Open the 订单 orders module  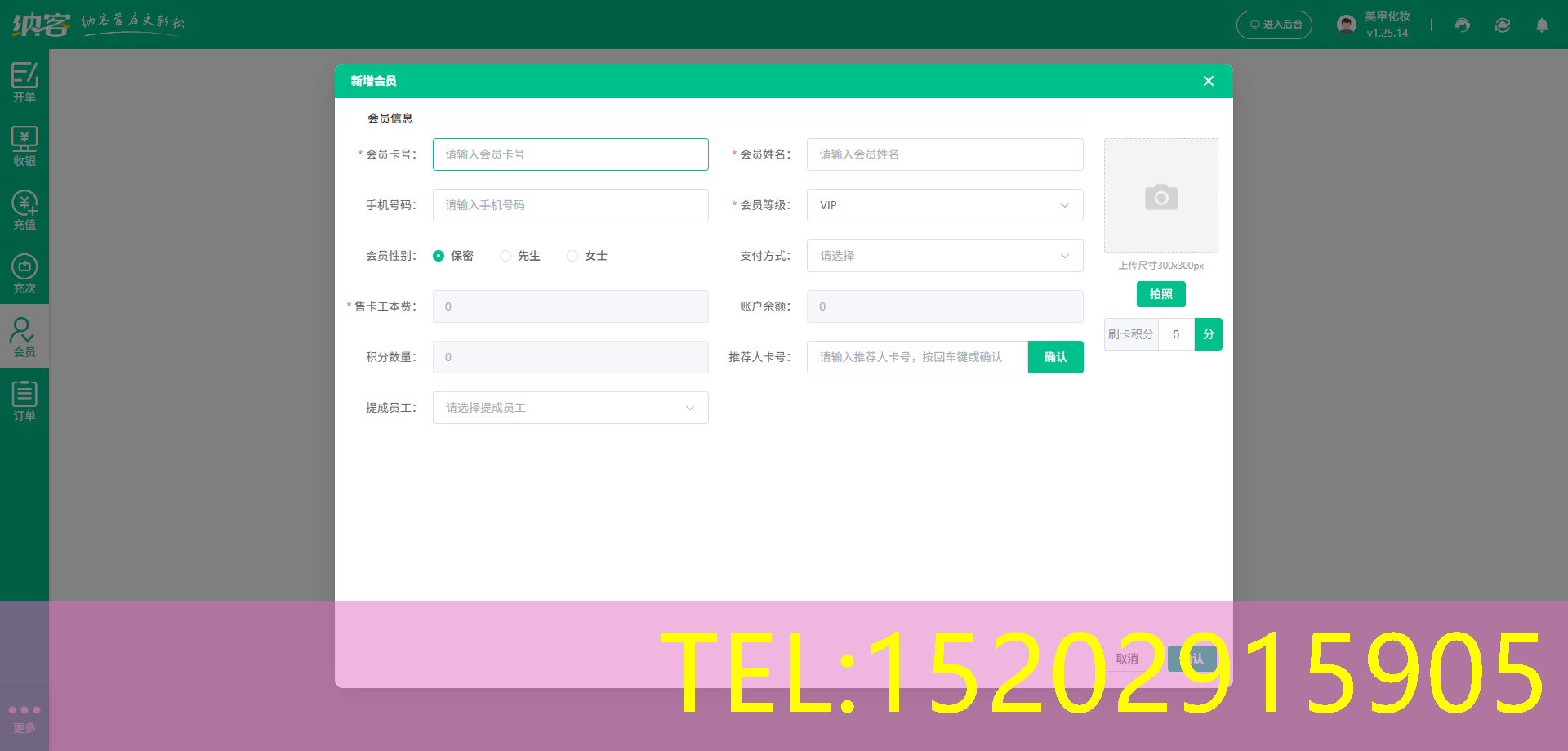(x=24, y=399)
